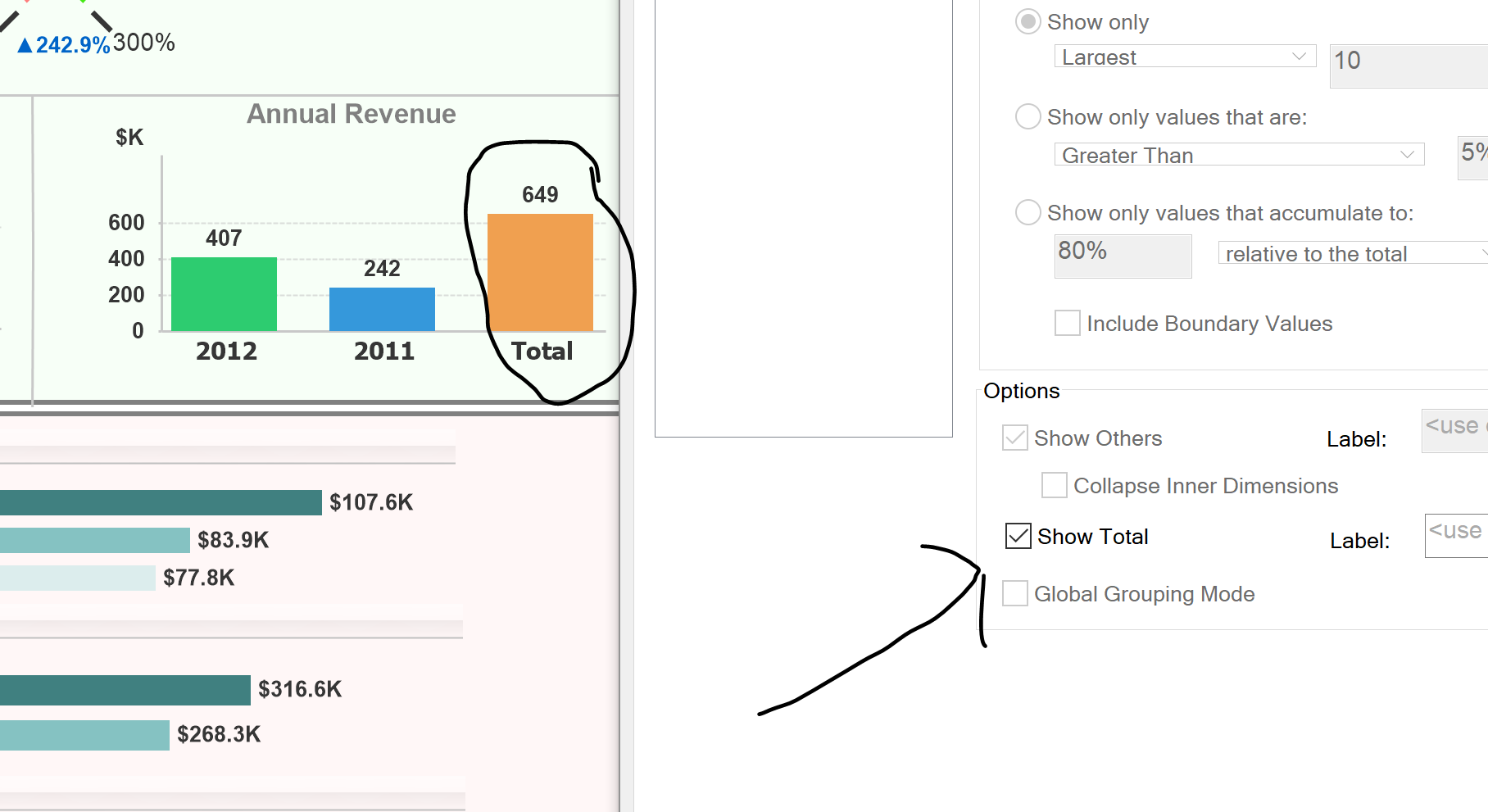Select 'Show only values that are' option

(x=1028, y=117)
